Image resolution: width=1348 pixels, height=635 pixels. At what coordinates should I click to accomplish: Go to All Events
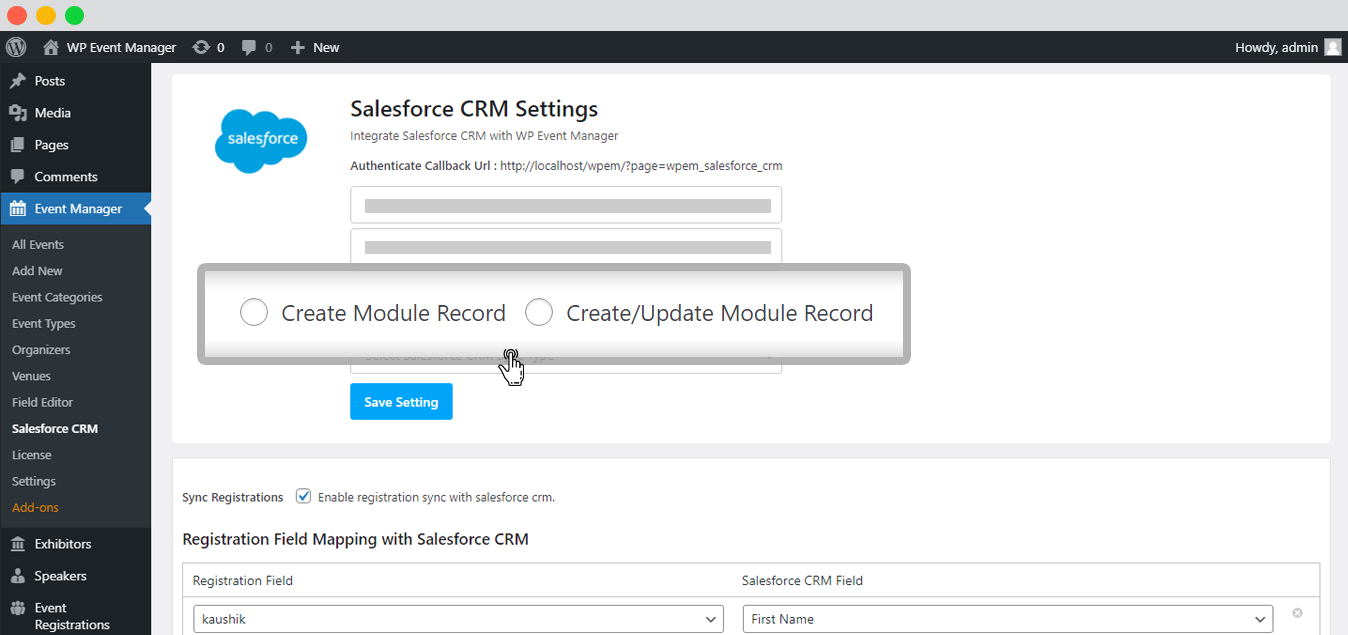tap(38, 244)
